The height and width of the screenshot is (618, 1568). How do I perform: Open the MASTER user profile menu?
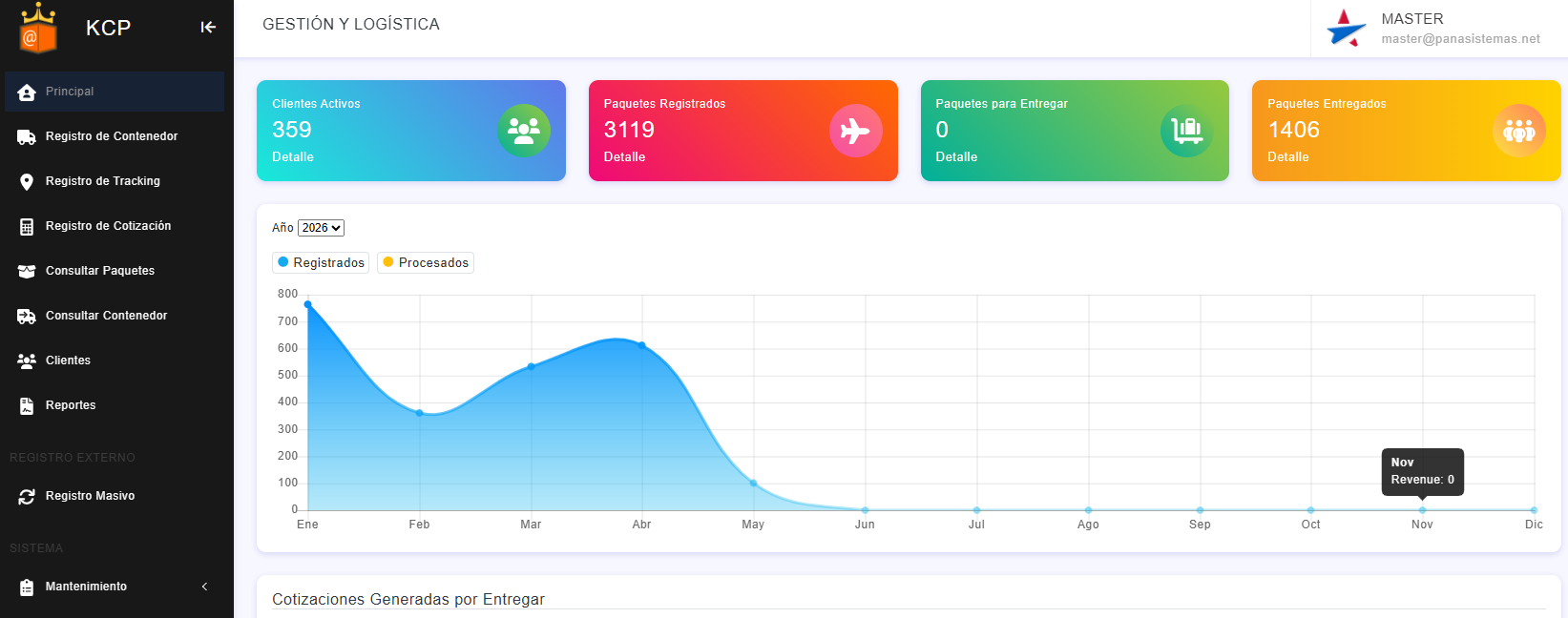click(1439, 29)
